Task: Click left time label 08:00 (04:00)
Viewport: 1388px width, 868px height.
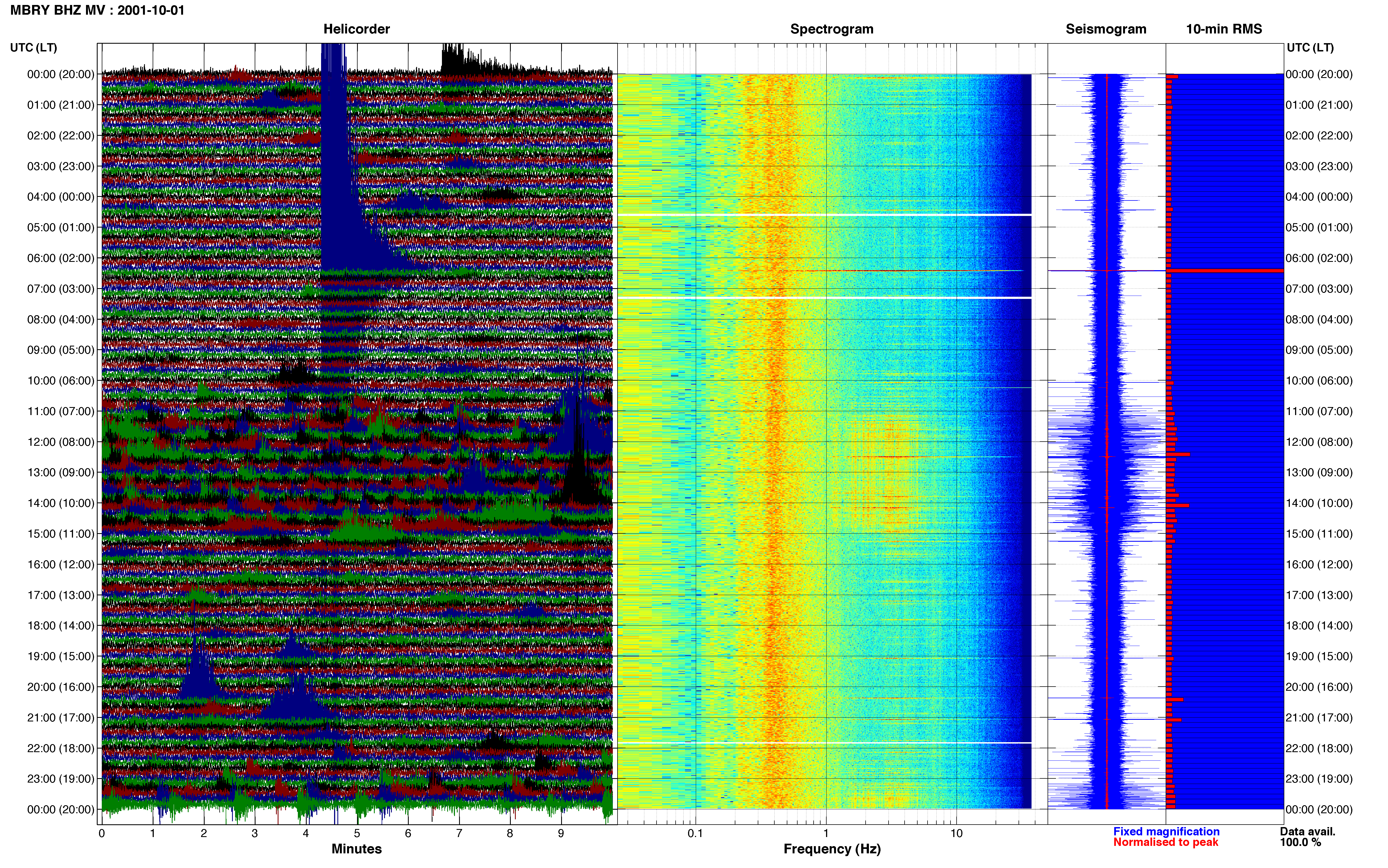Action: click(61, 319)
